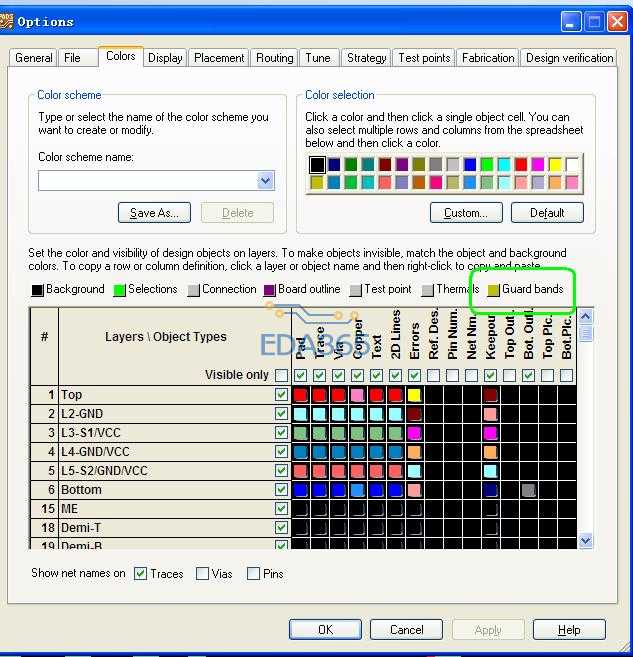Toggle the L2-GND layer visibility checkbox
The width and height of the screenshot is (633, 657).
pos(281,414)
